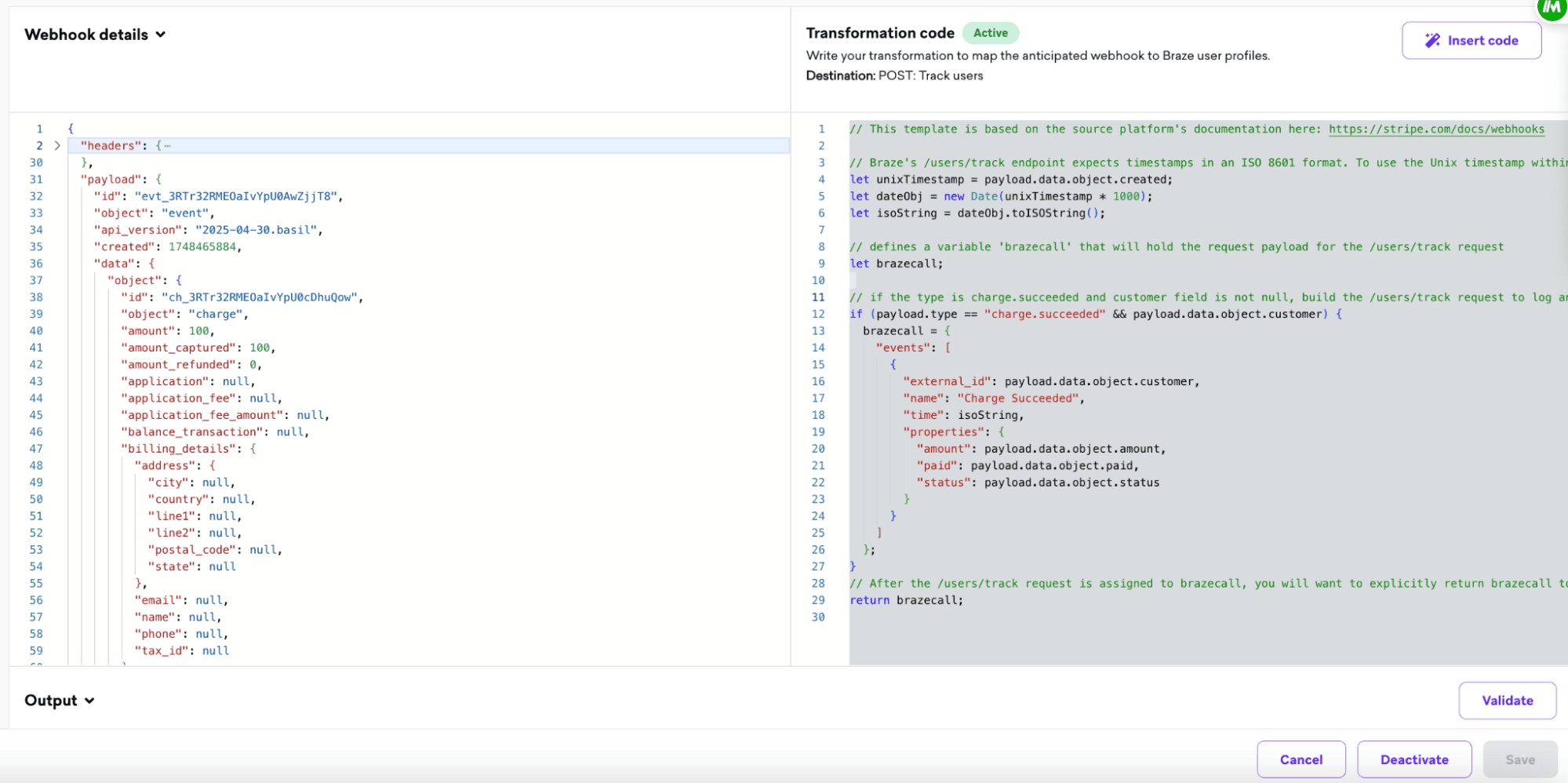Open the stripe.com/docs/webhooks link

click(x=1435, y=129)
